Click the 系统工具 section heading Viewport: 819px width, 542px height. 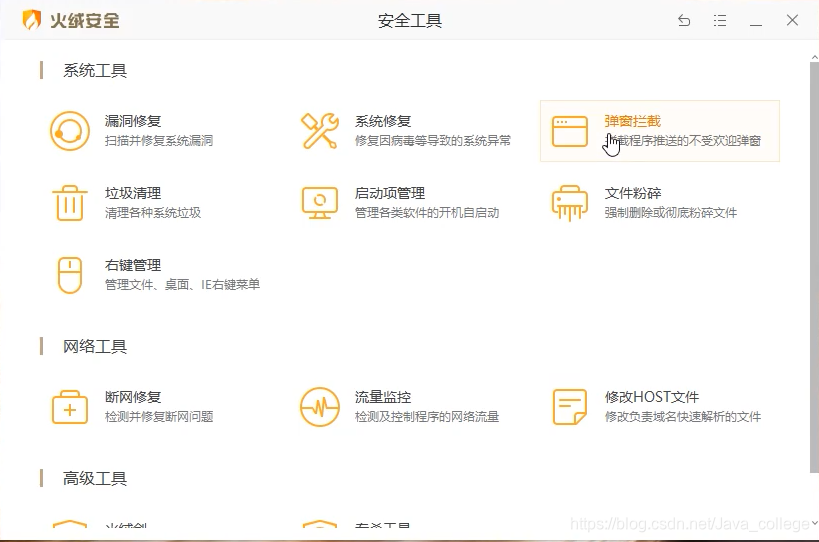pyautogui.click(x=95, y=70)
